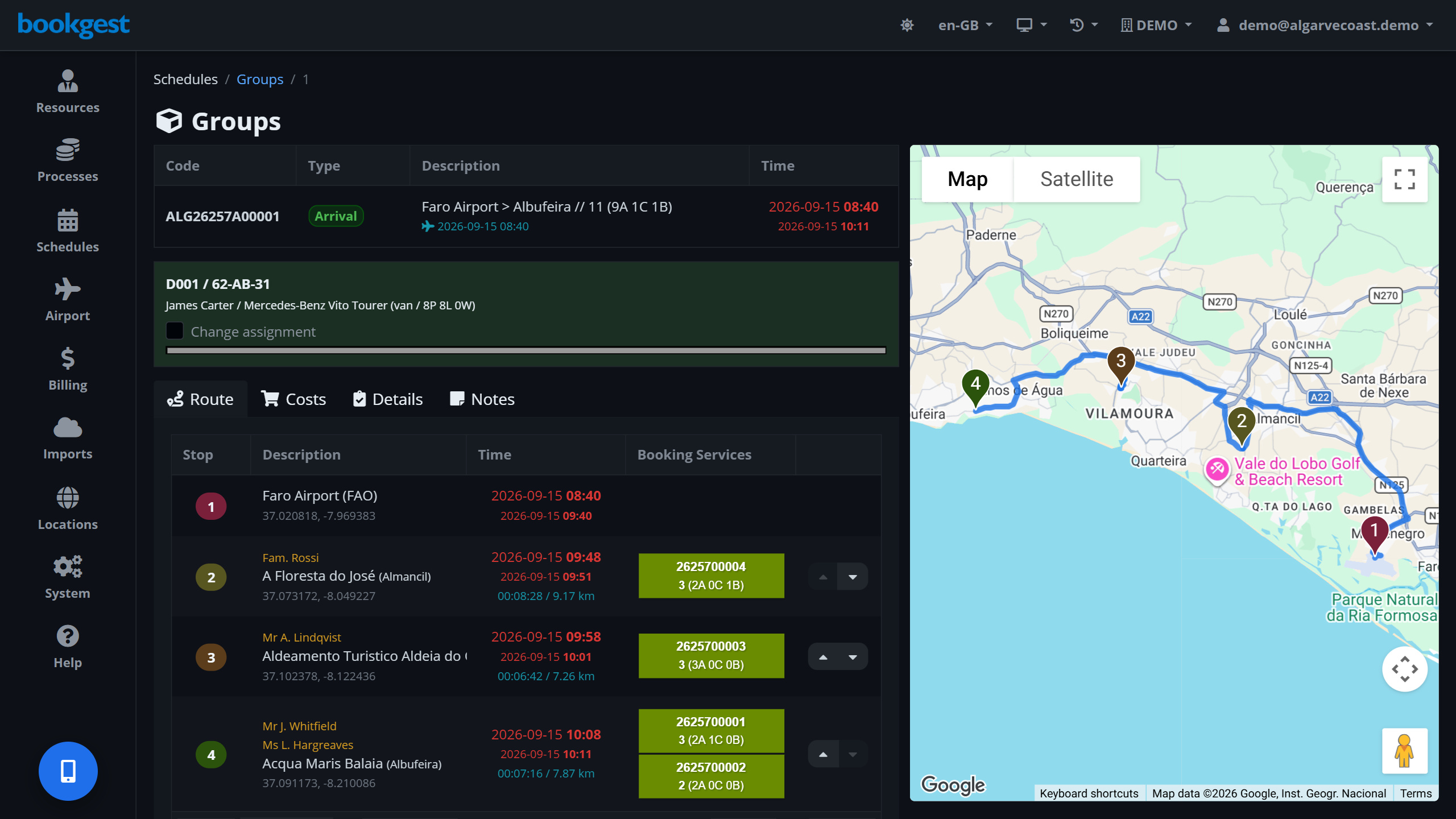This screenshot has width=1456, height=819.
Task: Open the Resources sidebar section
Action: point(68,92)
